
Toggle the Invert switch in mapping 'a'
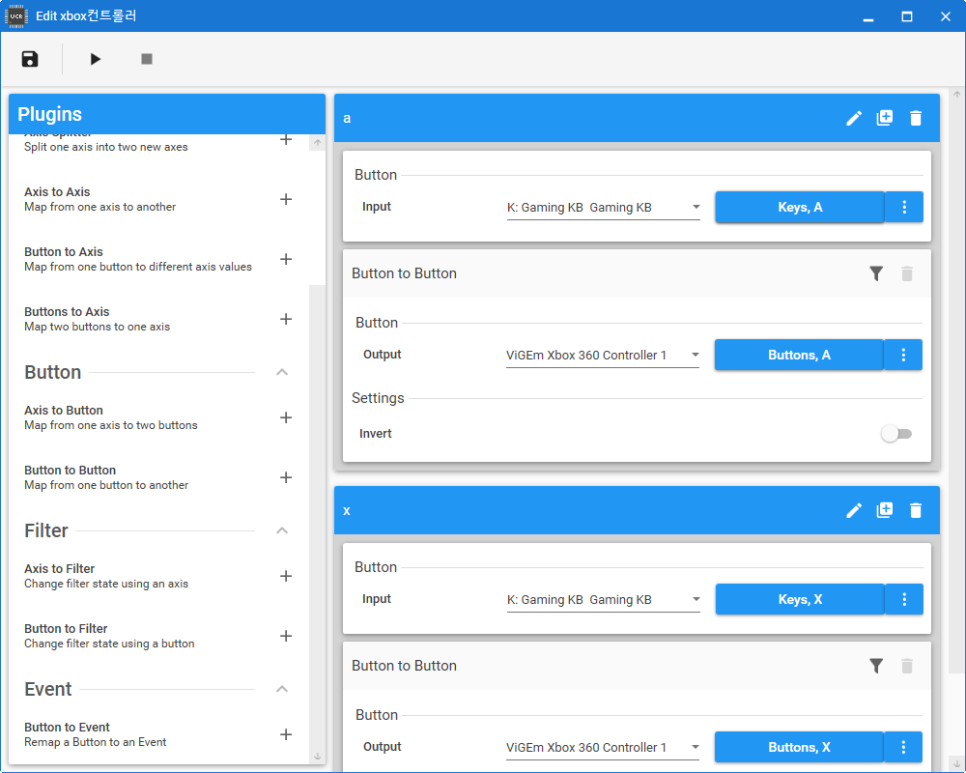pos(896,434)
